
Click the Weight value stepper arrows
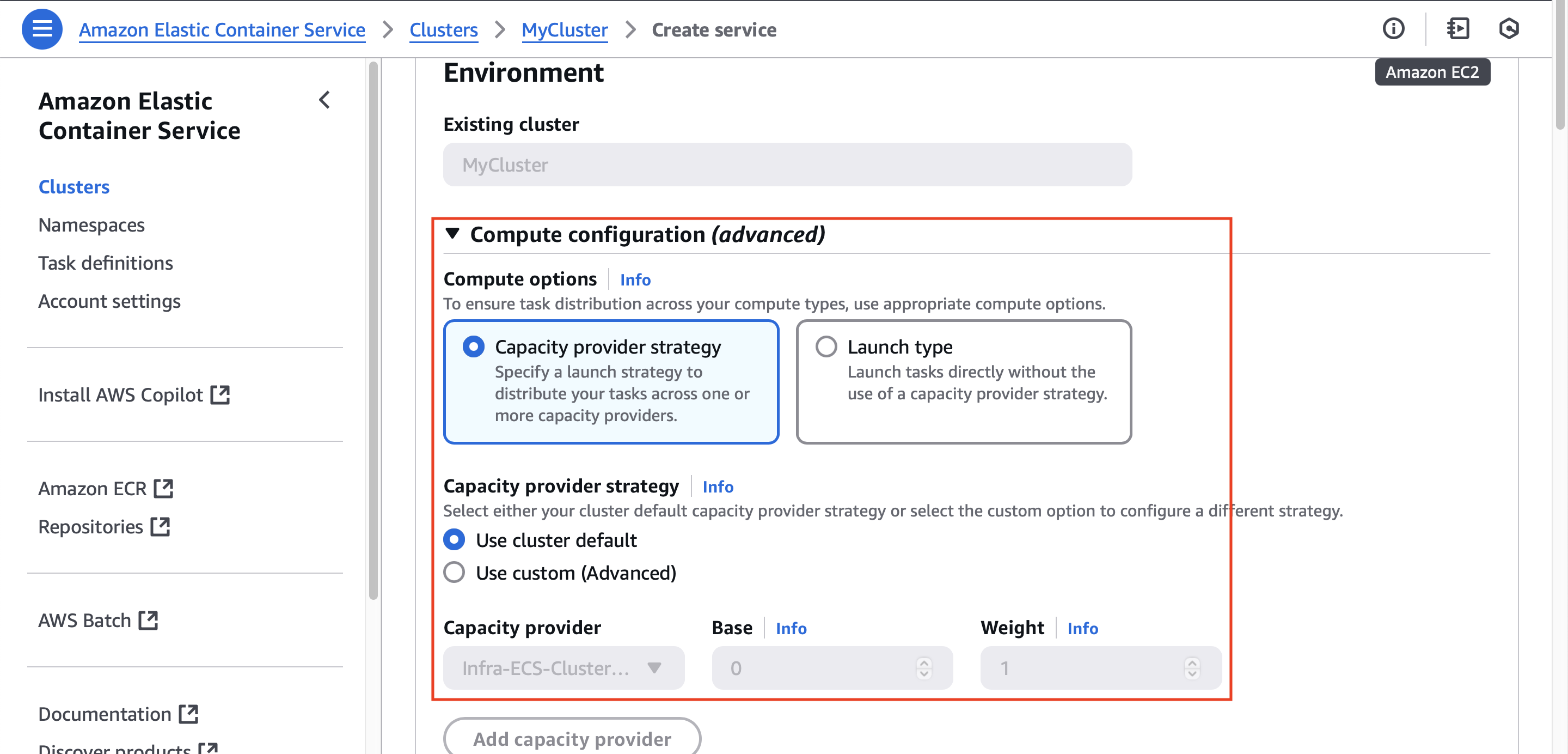click(1192, 668)
